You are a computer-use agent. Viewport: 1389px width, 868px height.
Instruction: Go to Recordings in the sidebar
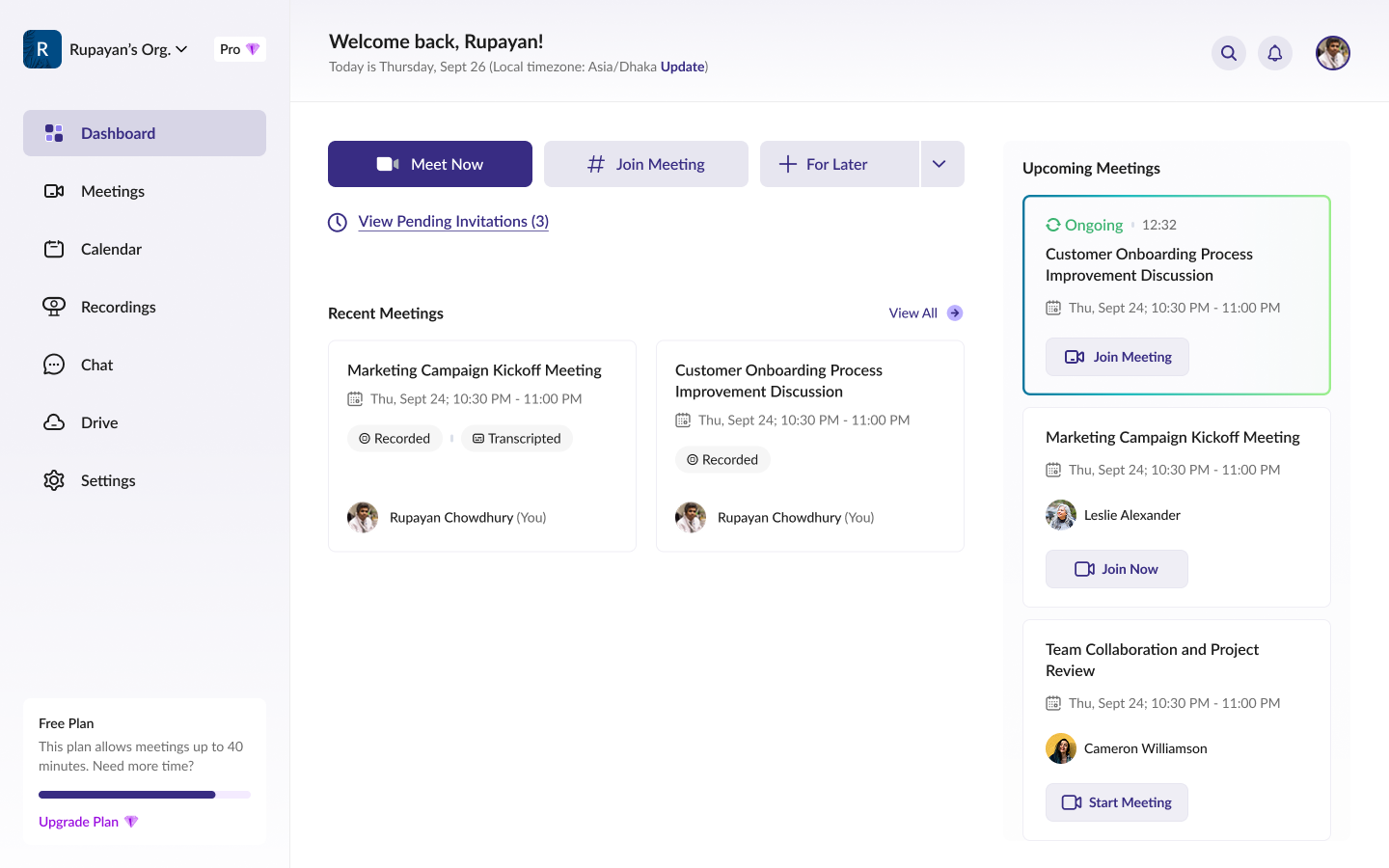tap(118, 307)
